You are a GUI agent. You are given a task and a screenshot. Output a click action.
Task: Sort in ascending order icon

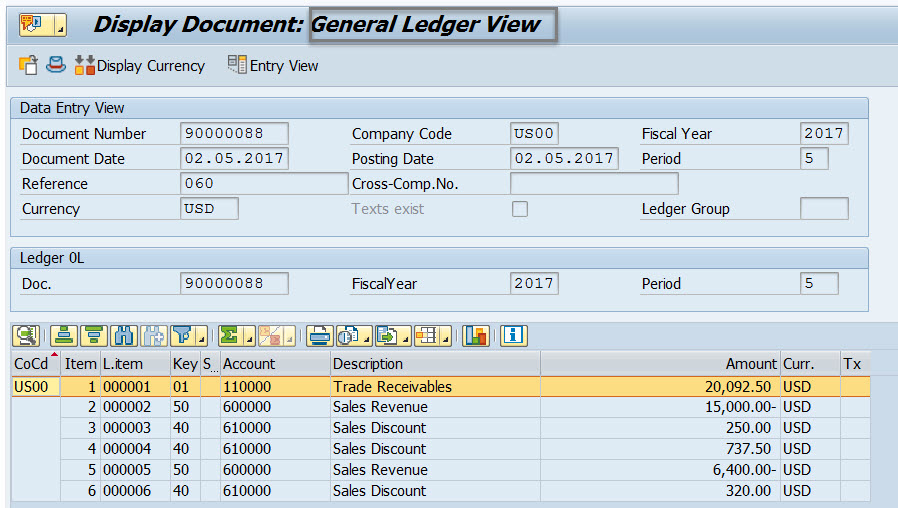(x=64, y=336)
